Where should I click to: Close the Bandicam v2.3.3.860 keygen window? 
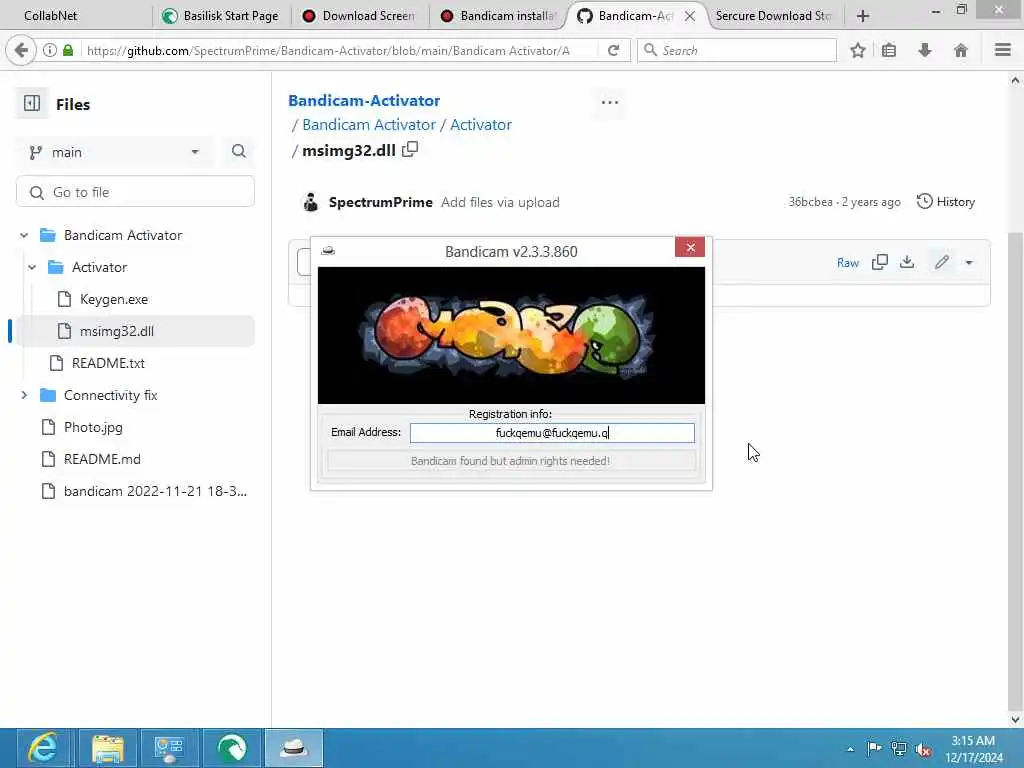[690, 248]
